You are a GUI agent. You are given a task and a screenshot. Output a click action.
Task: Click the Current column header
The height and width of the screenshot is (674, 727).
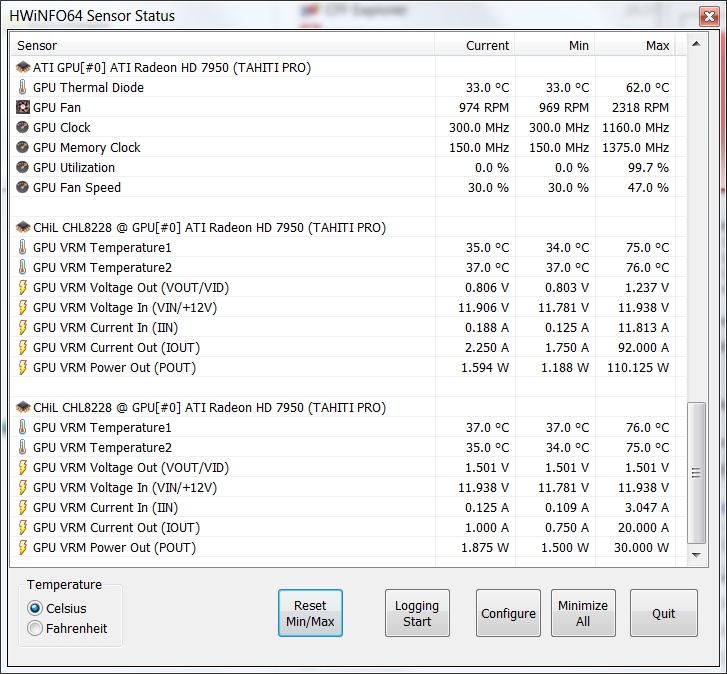(475, 45)
